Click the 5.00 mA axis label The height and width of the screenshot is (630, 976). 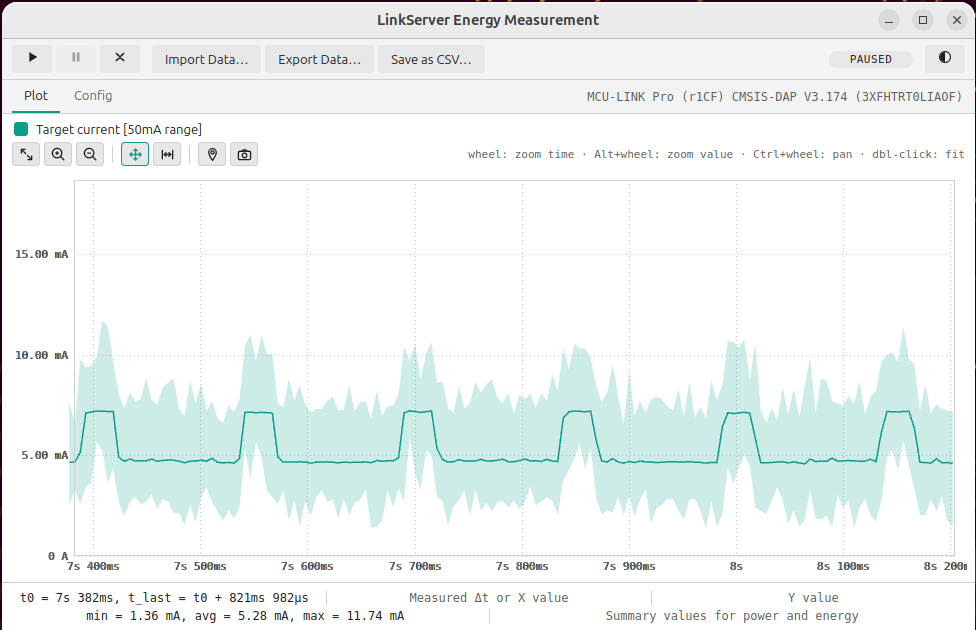tap(45, 455)
